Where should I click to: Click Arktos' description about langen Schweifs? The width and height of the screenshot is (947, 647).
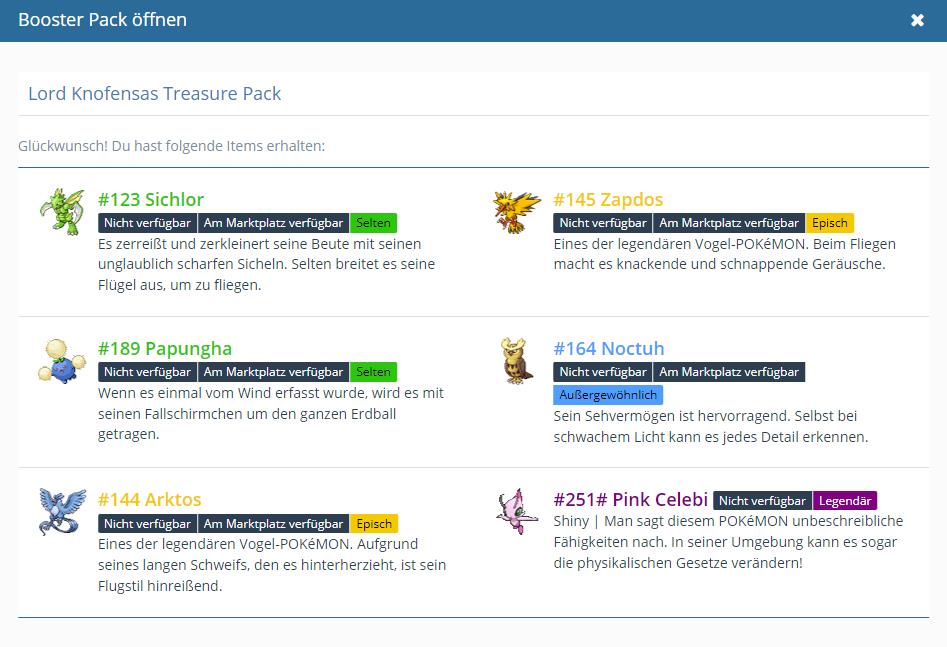pyautogui.click(x=272, y=565)
